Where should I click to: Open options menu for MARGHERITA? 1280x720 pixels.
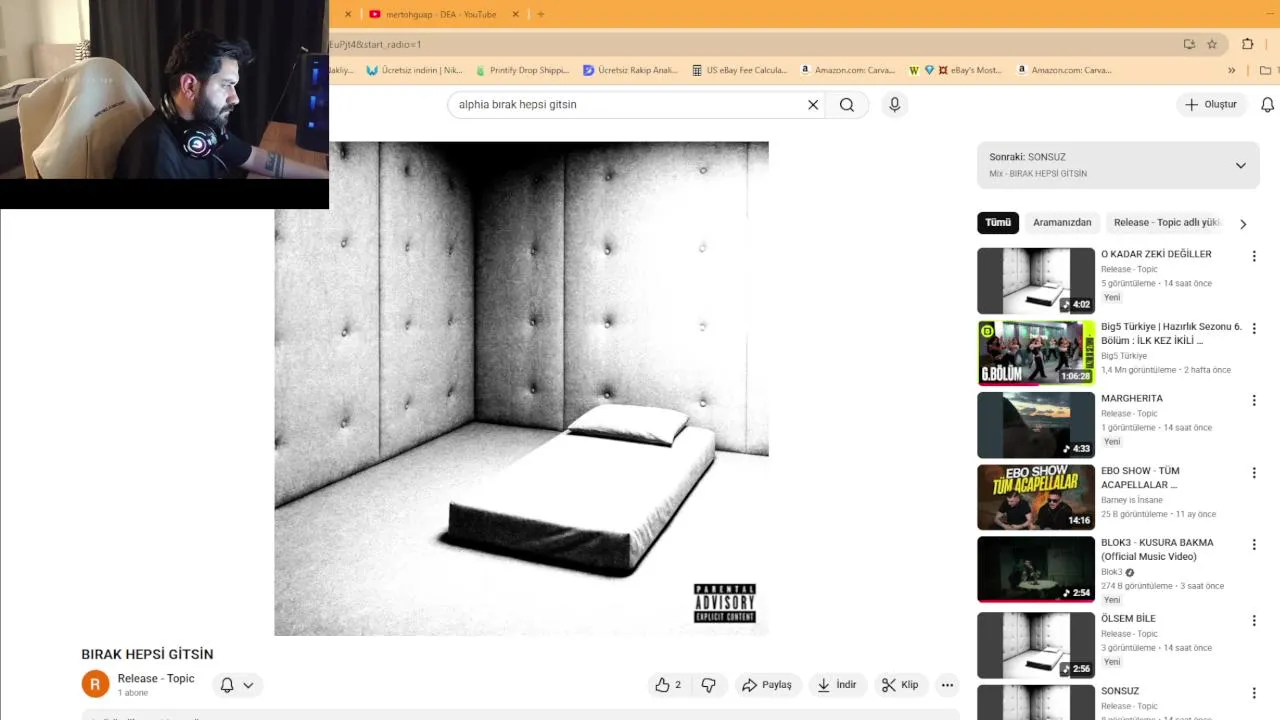1254,401
